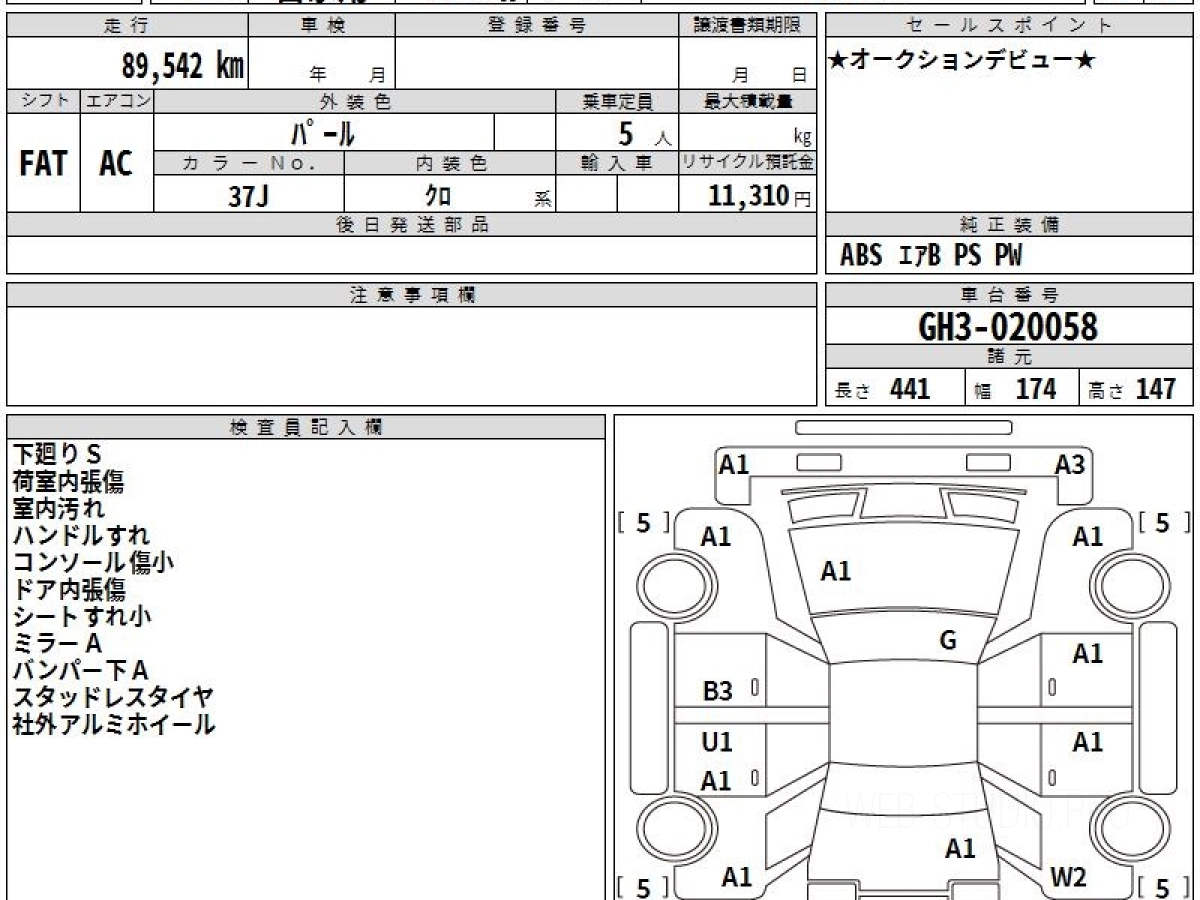Select the inspector note 荷室内張傷
The height and width of the screenshot is (900, 1200).
(x=69, y=482)
